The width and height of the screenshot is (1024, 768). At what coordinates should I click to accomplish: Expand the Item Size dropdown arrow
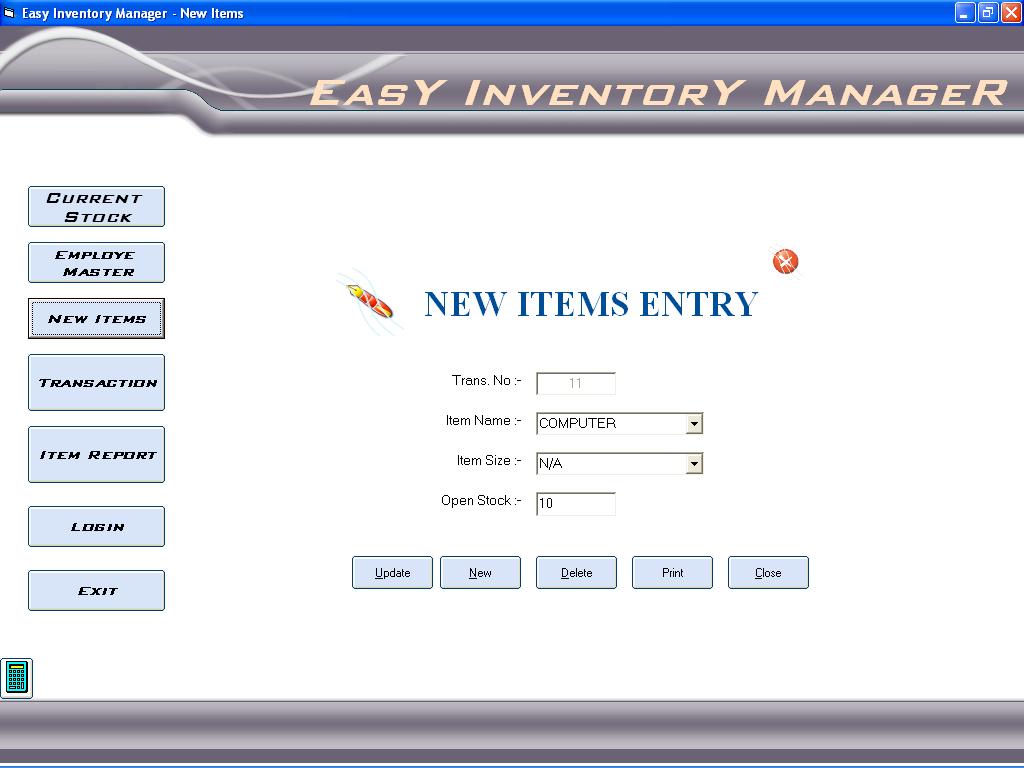pos(694,464)
